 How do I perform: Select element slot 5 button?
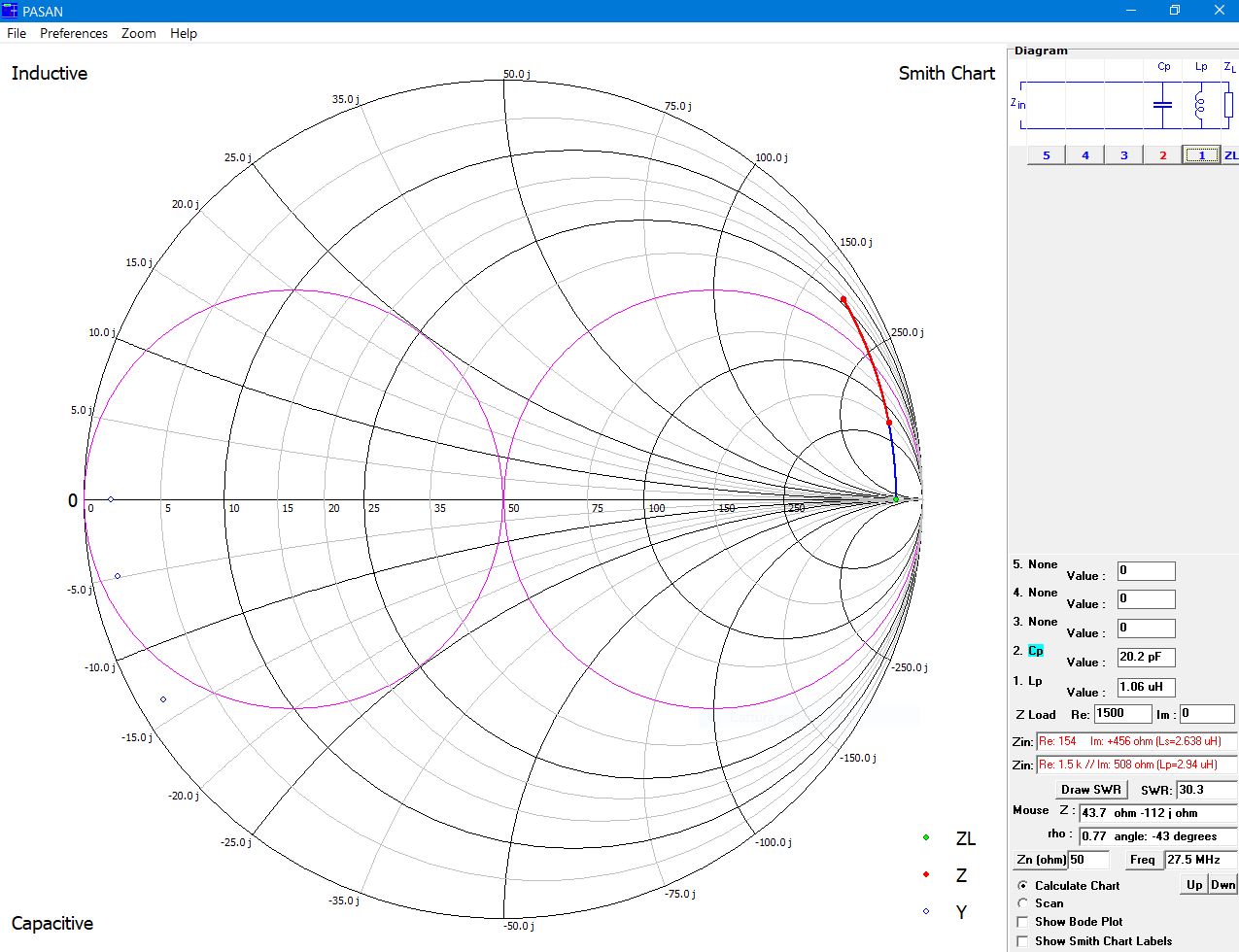click(1047, 155)
